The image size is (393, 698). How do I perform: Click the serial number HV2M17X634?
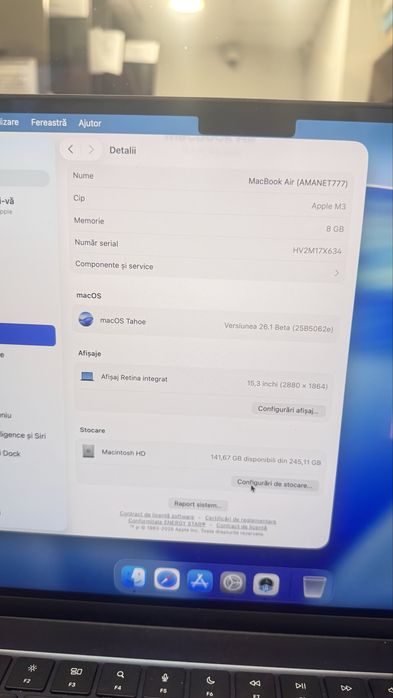click(x=316, y=251)
